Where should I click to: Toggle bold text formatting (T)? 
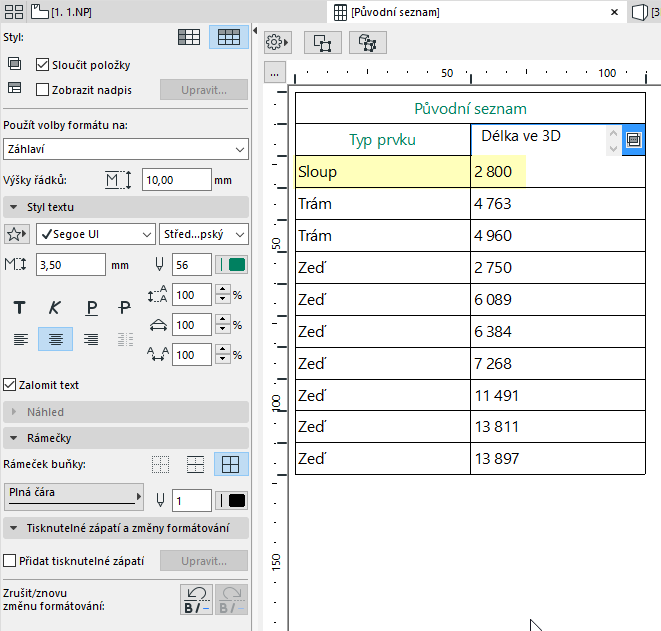(19, 308)
